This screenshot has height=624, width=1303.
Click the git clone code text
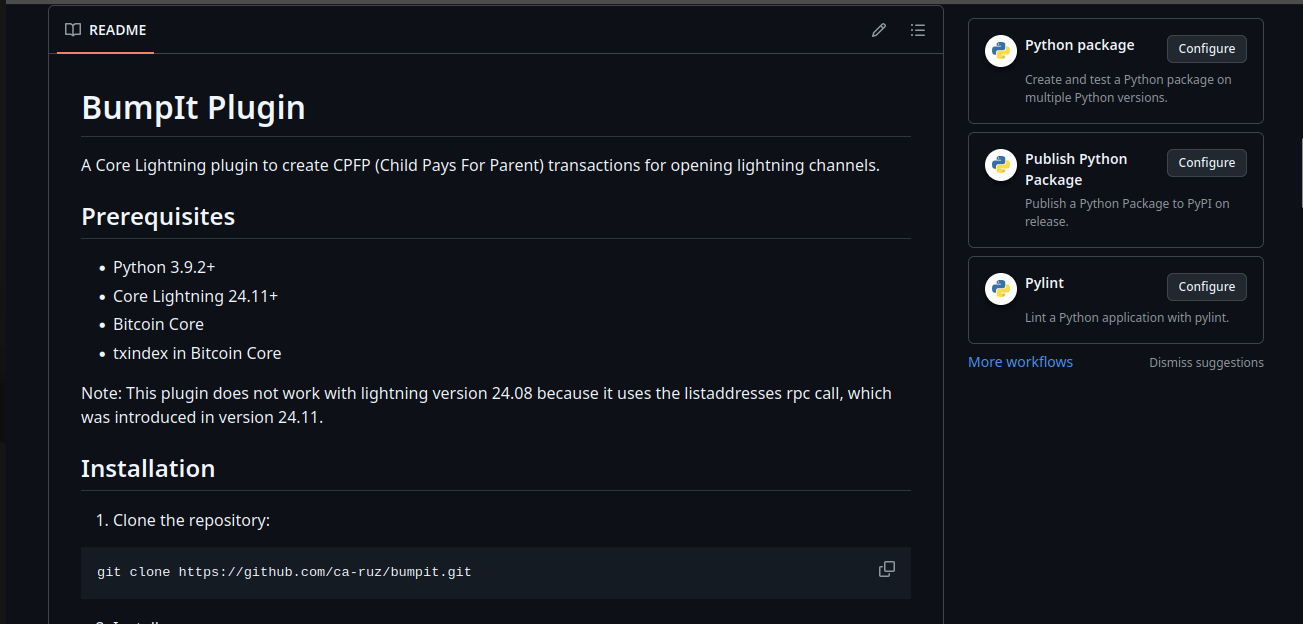point(284,572)
